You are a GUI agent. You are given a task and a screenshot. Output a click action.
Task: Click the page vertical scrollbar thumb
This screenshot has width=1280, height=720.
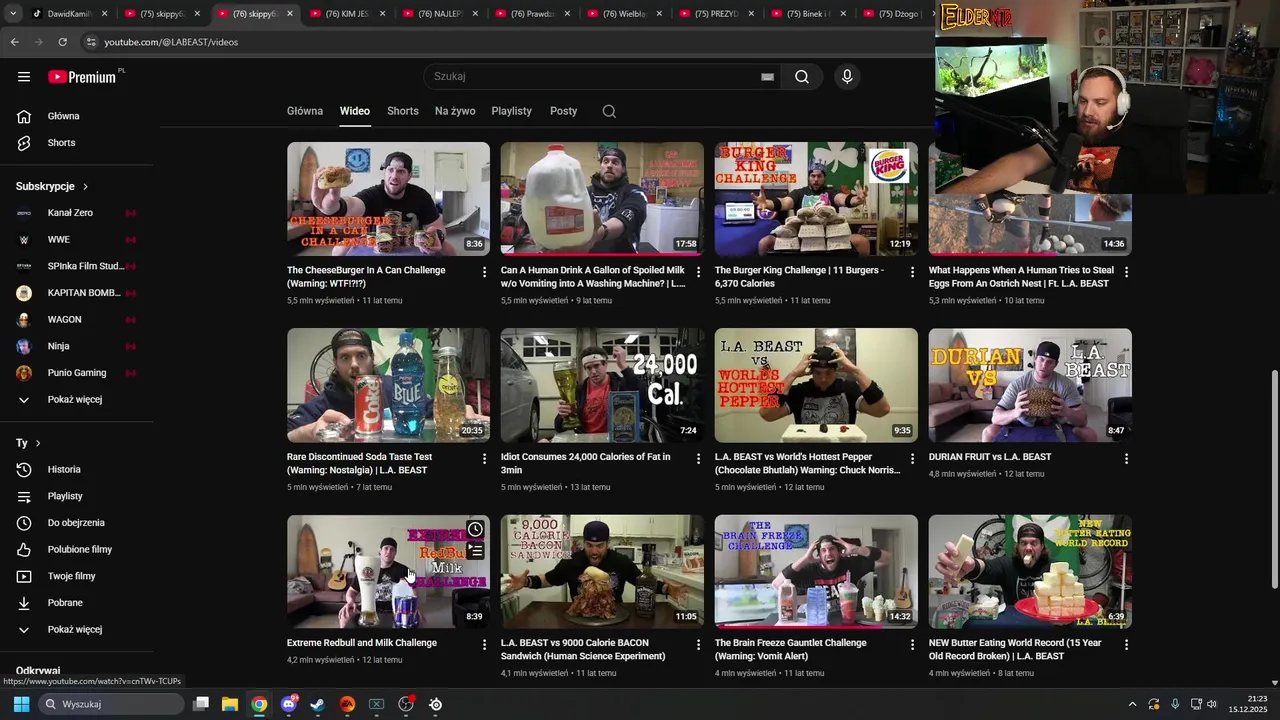[x=1274, y=480]
